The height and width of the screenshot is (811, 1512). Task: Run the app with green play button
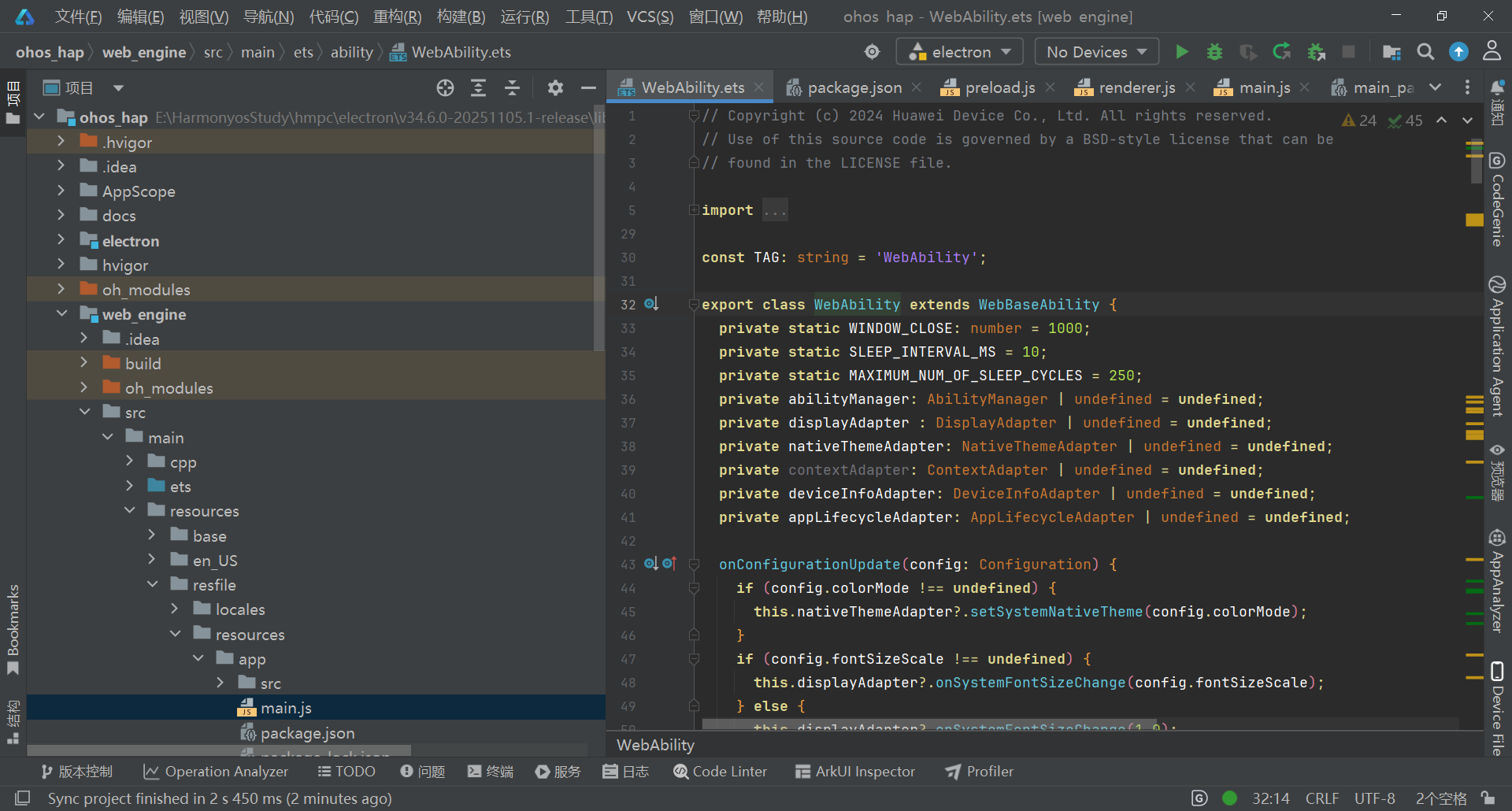click(x=1181, y=52)
